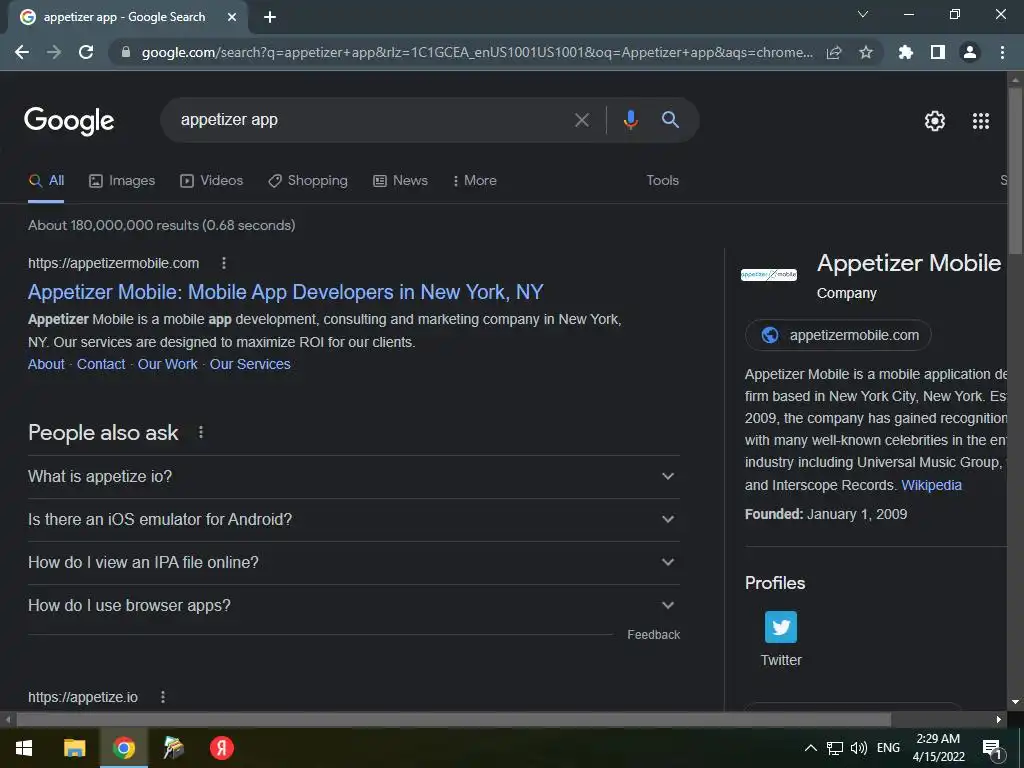Screen dimensions: 1024x768
Task: Open the Chrome extensions puzzle icon
Action: tap(906, 52)
